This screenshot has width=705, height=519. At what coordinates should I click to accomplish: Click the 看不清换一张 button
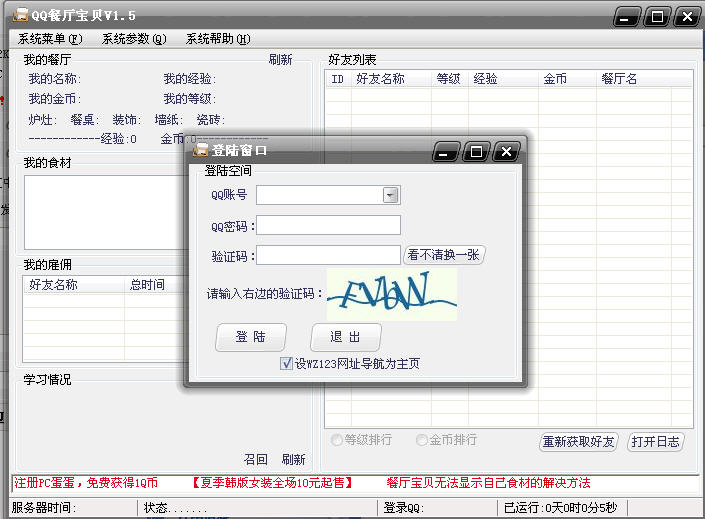[444, 255]
